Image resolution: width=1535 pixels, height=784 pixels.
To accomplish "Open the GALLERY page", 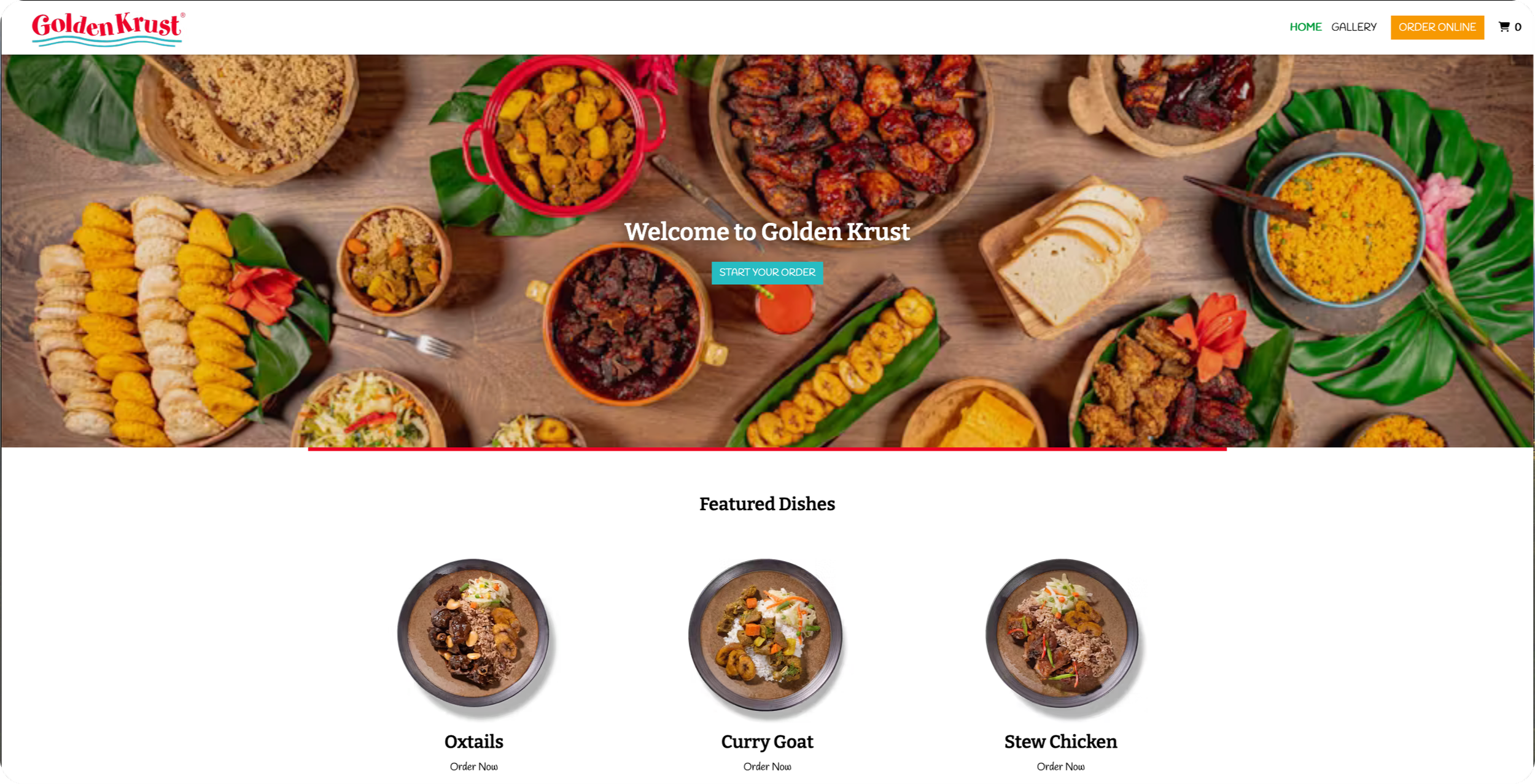I will 1354,27.
